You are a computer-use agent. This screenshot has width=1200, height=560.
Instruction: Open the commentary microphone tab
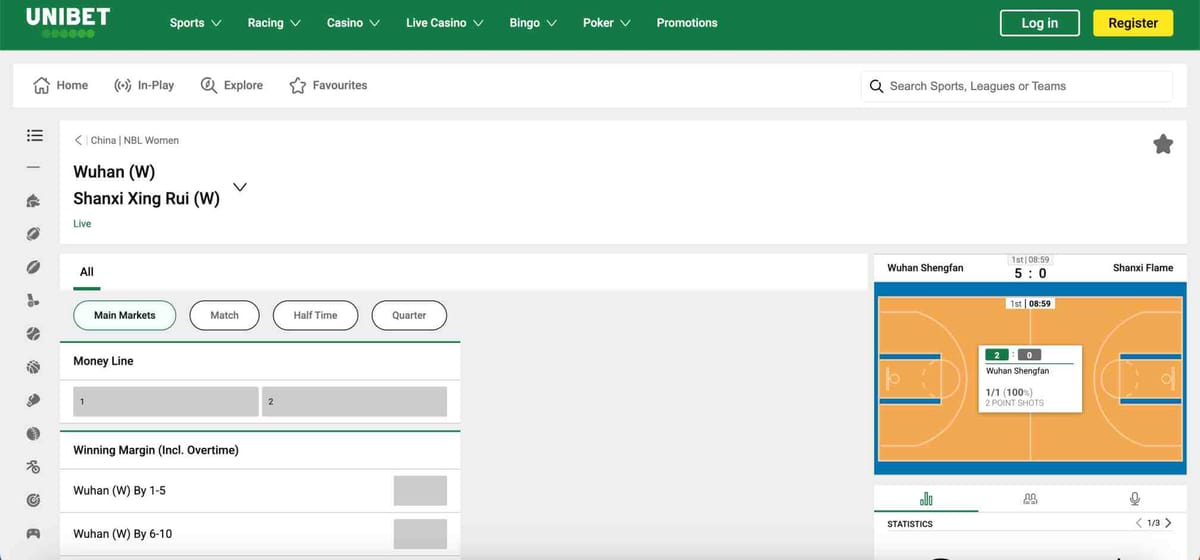[x=1135, y=499]
